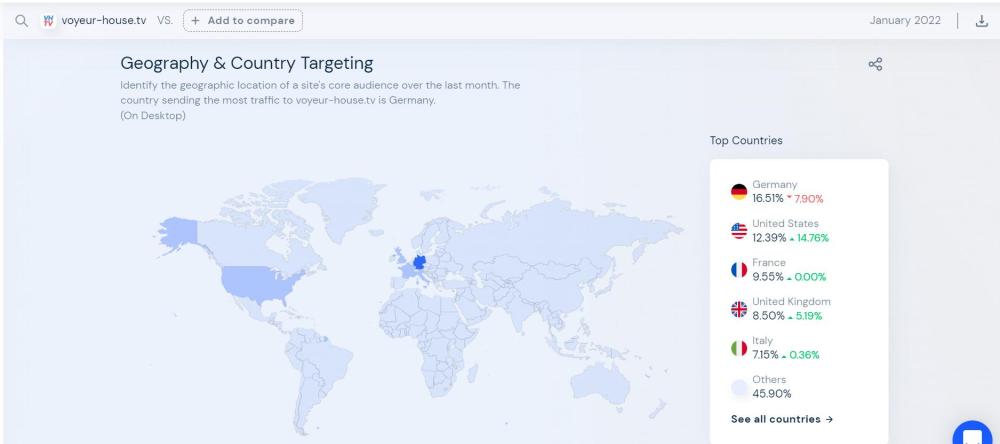Click the Italy flag icon
Viewport: 1000px width, 444px height.
click(x=739, y=348)
